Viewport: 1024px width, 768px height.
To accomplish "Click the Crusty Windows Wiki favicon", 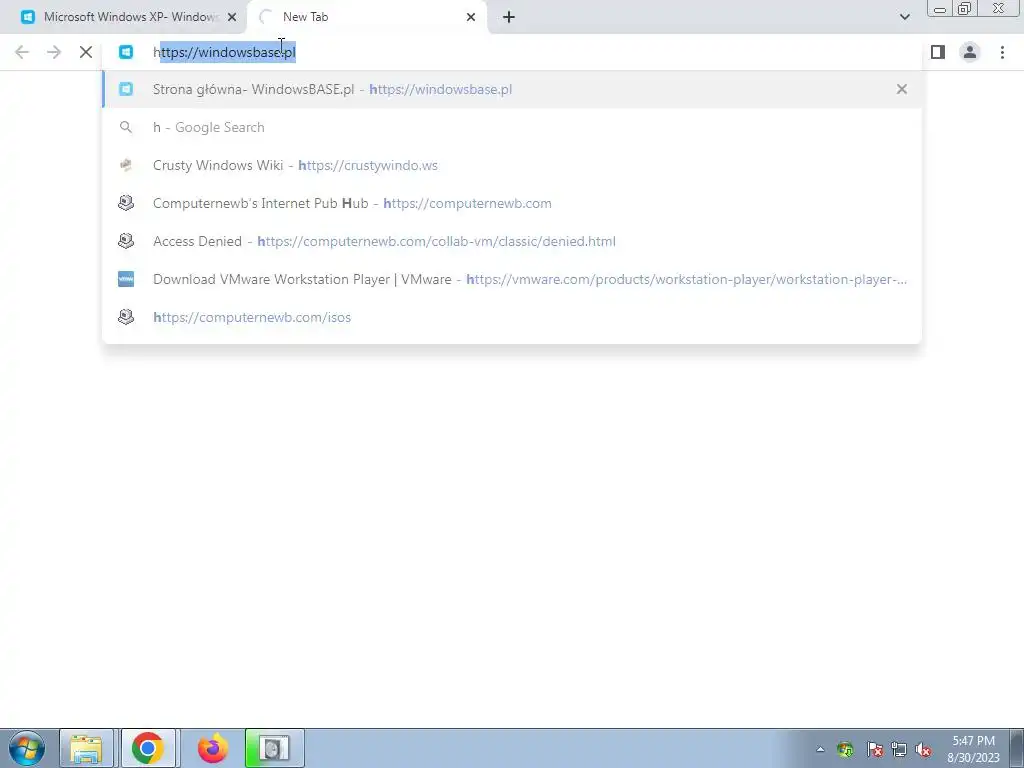I will [126, 165].
